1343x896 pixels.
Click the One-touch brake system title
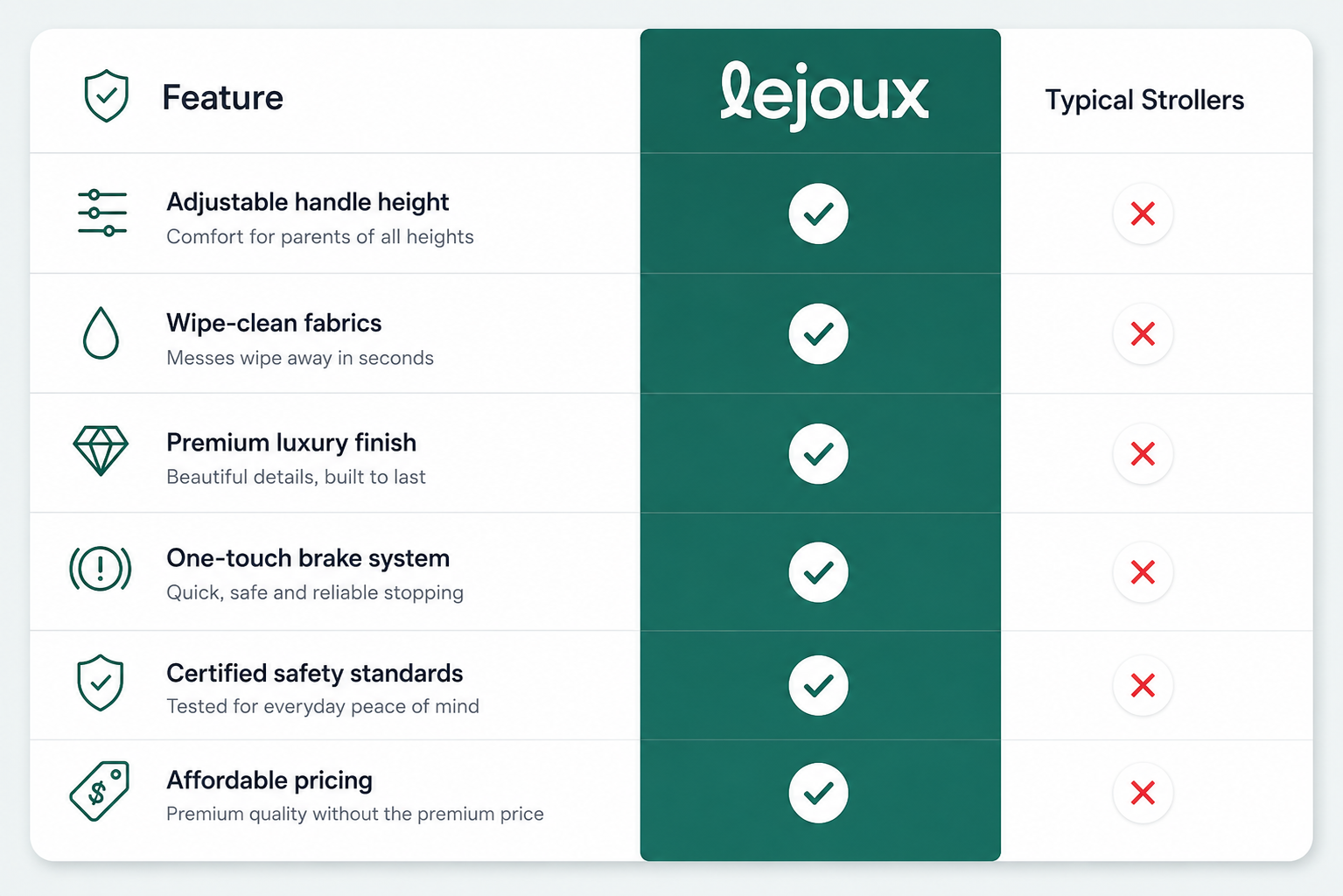point(308,558)
